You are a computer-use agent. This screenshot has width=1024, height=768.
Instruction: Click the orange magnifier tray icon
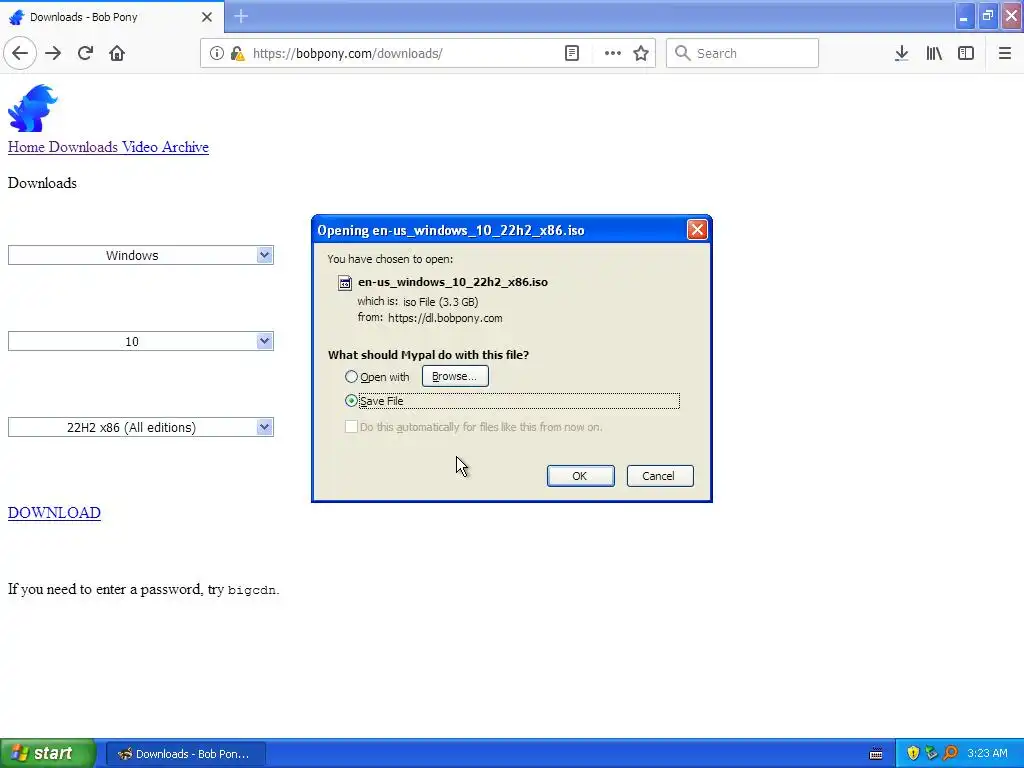[x=950, y=753]
